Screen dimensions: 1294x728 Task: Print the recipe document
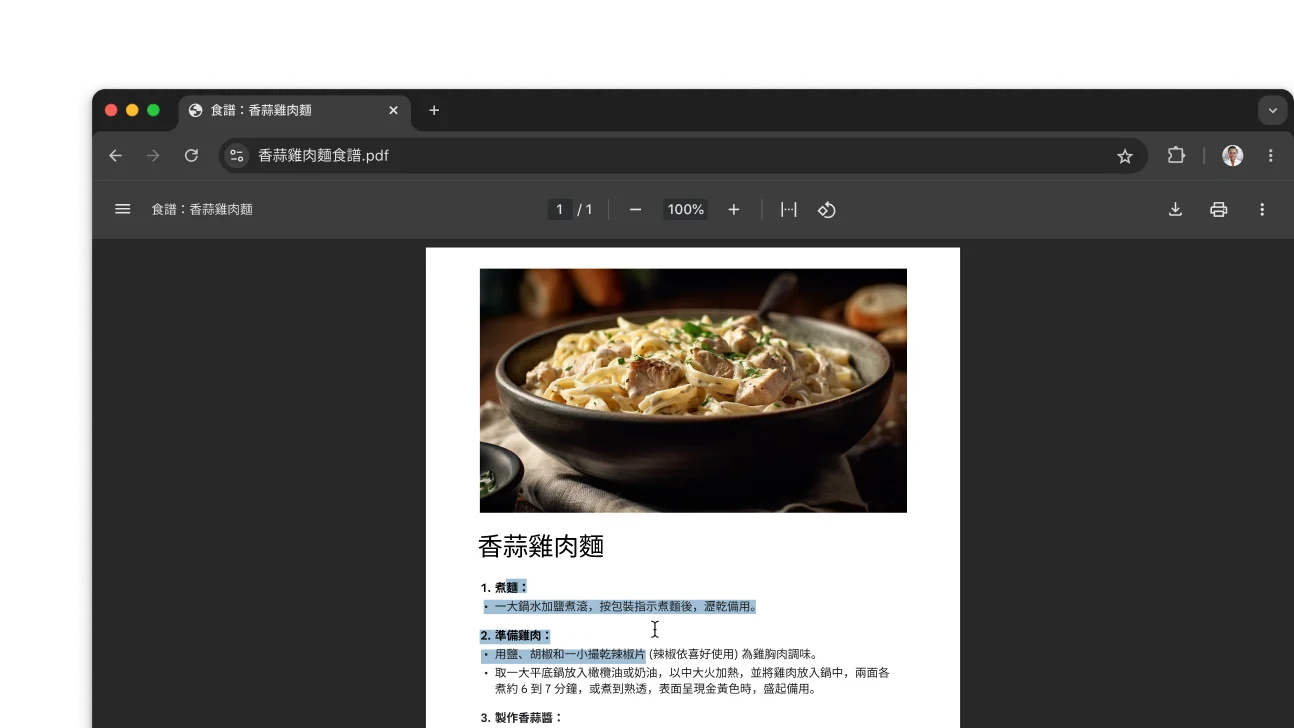(1218, 209)
